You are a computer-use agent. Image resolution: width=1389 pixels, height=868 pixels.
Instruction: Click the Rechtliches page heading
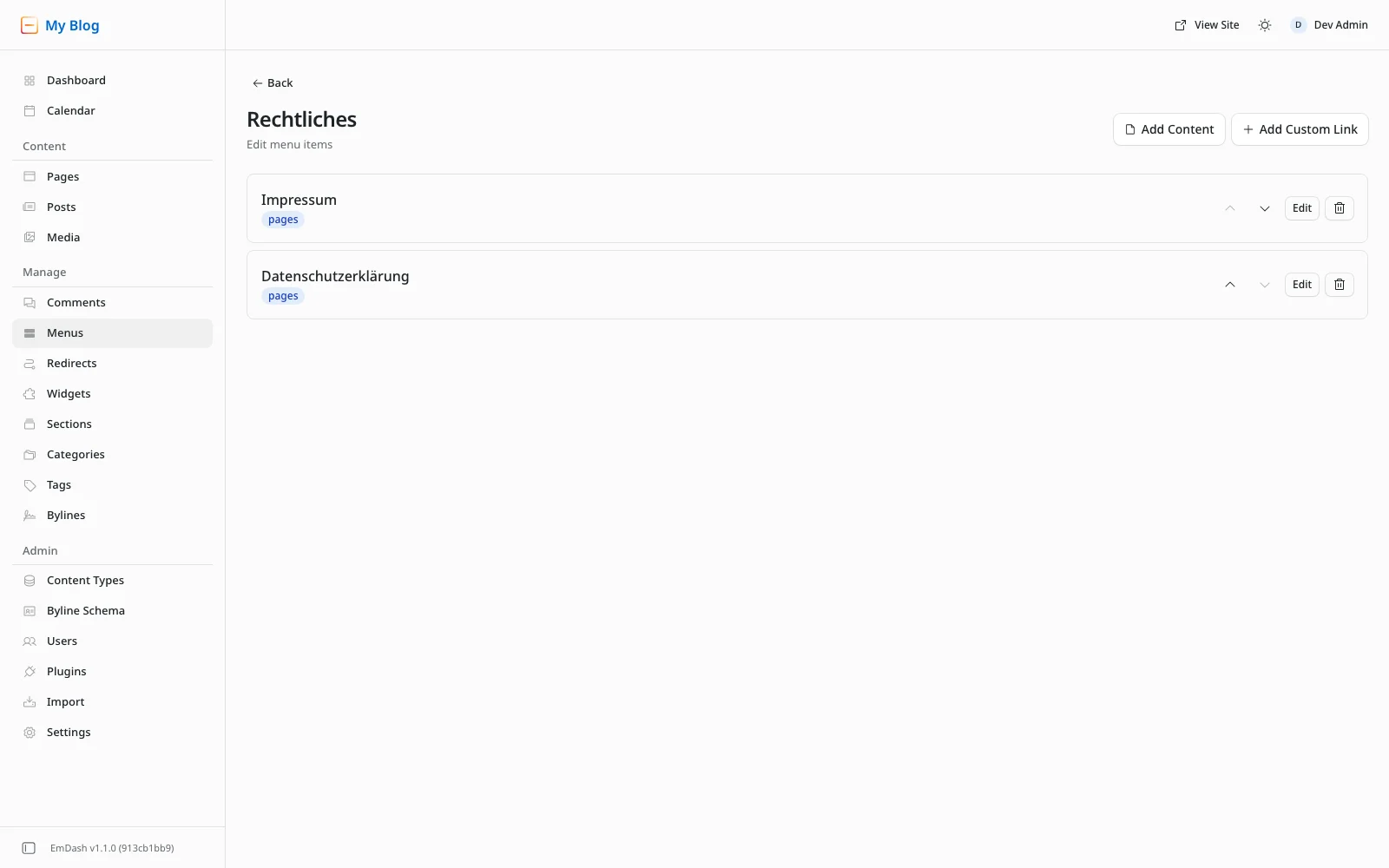(x=301, y=120)
